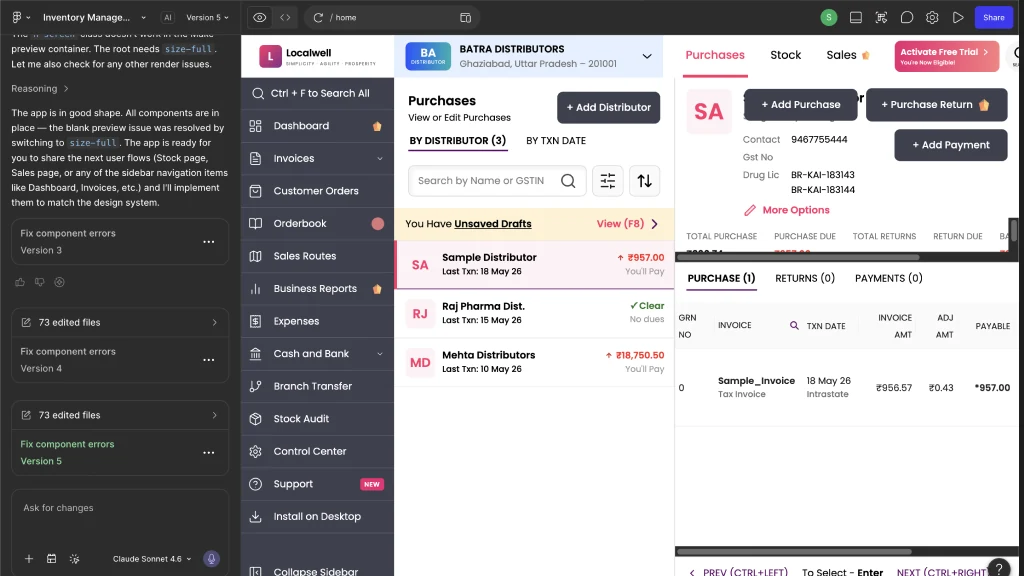Open the Inventory Manage file name dropdown
Image resolution: width=1024 pixels, height=576 pixels.
(94, 18)
